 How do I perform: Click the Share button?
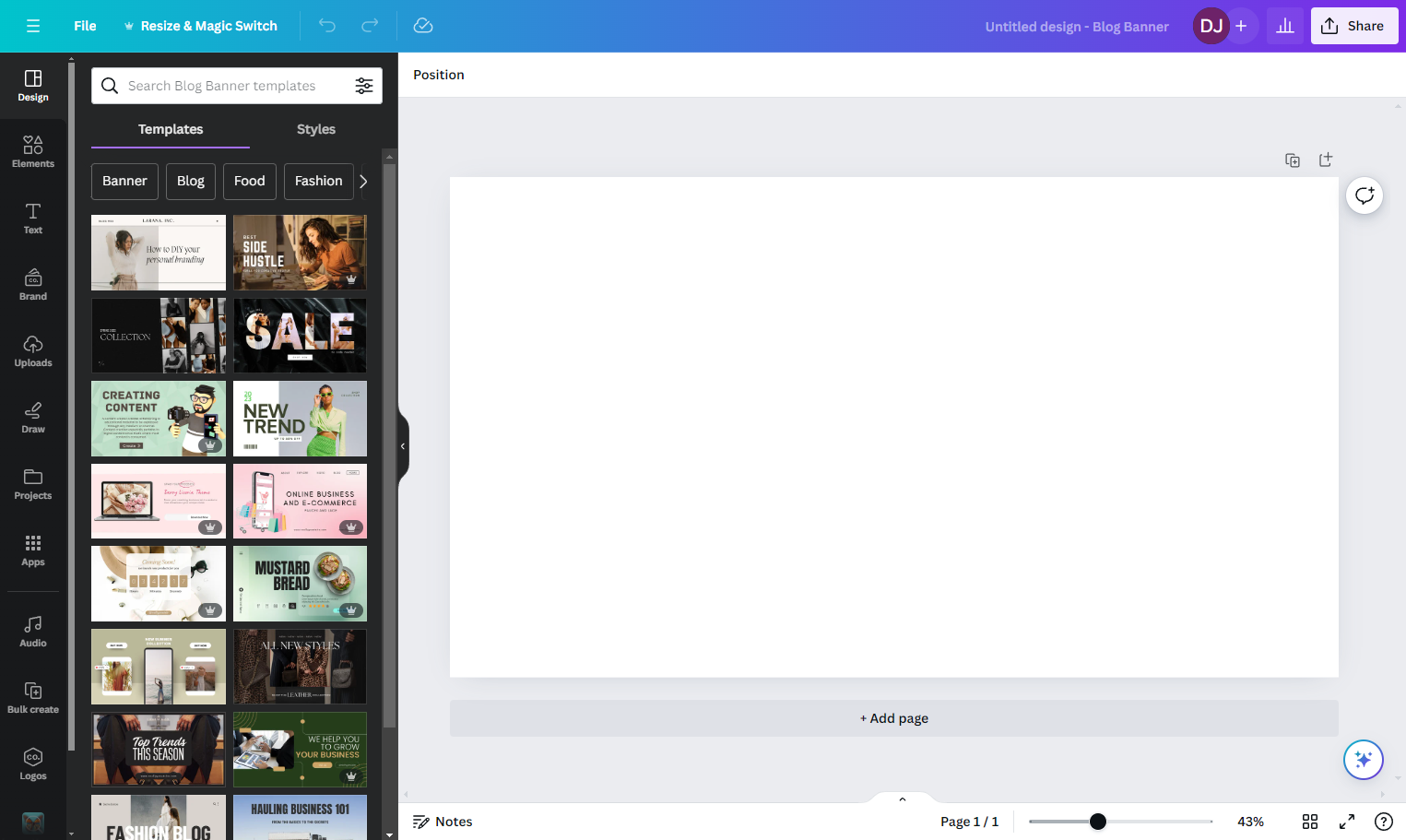[1354, 26]
